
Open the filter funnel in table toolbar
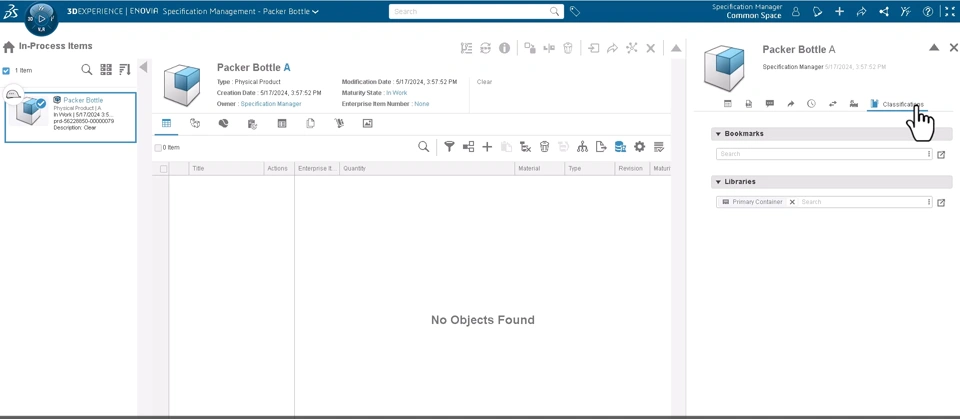point(449,146)
